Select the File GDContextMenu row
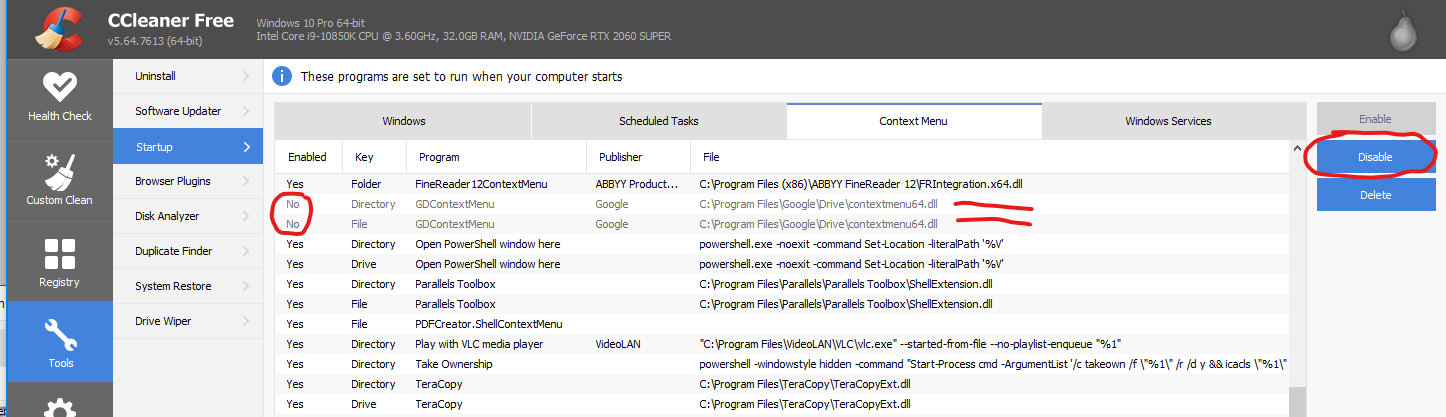Image resolution: width=1446 pixels, height=417 pixels. click(782, 224)
